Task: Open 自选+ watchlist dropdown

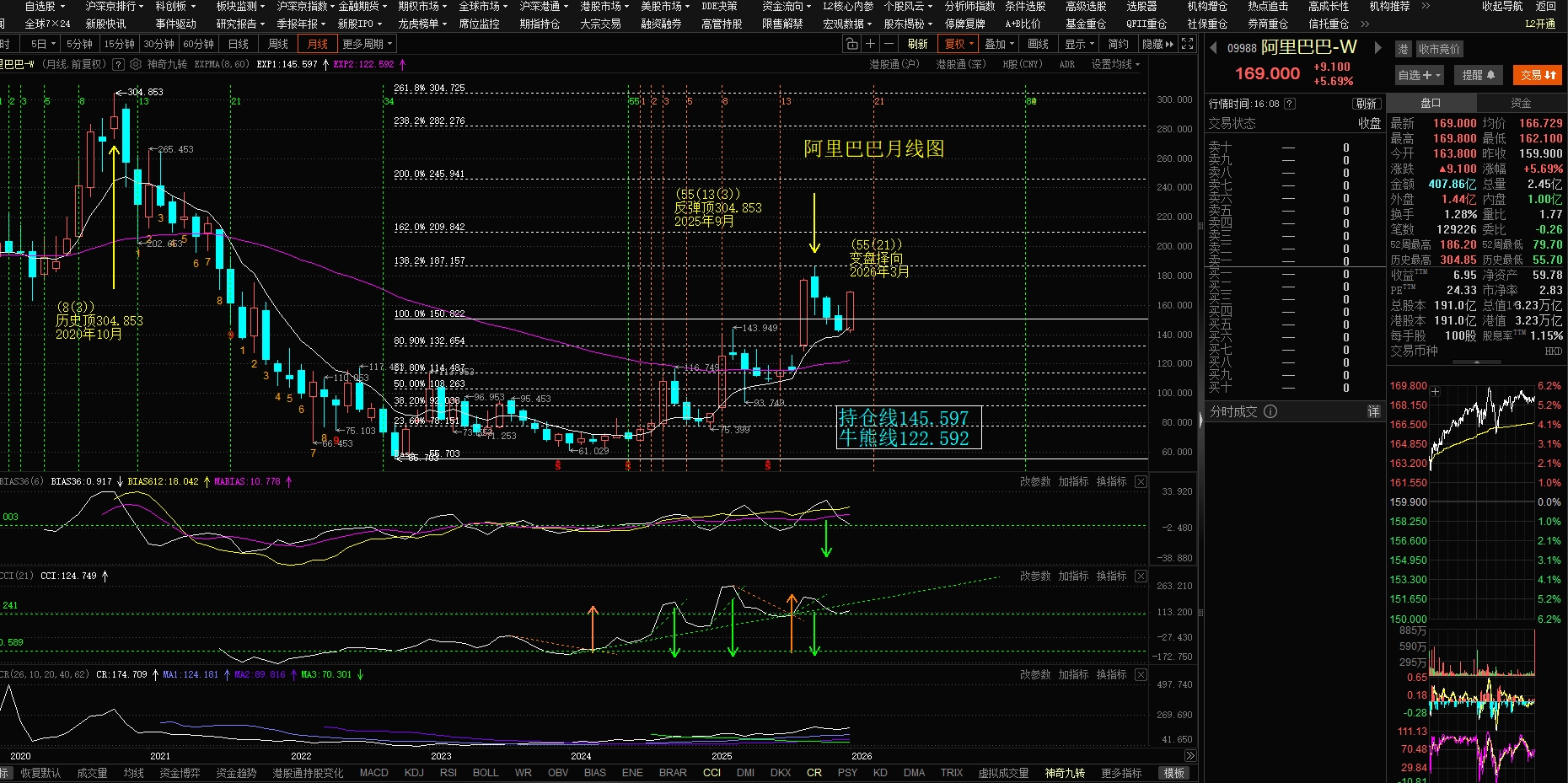Action: pos(1419,75)
